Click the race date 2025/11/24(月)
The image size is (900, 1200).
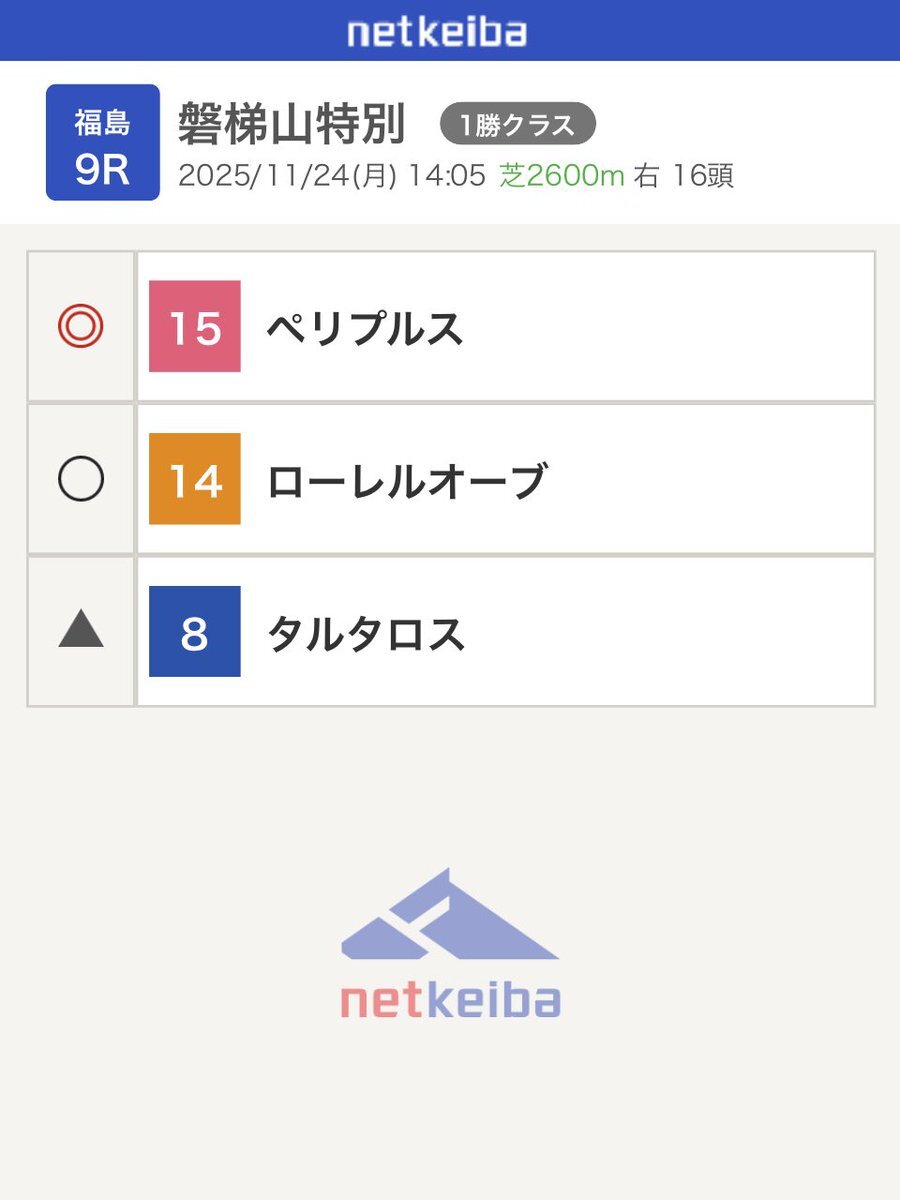point(288,176)
